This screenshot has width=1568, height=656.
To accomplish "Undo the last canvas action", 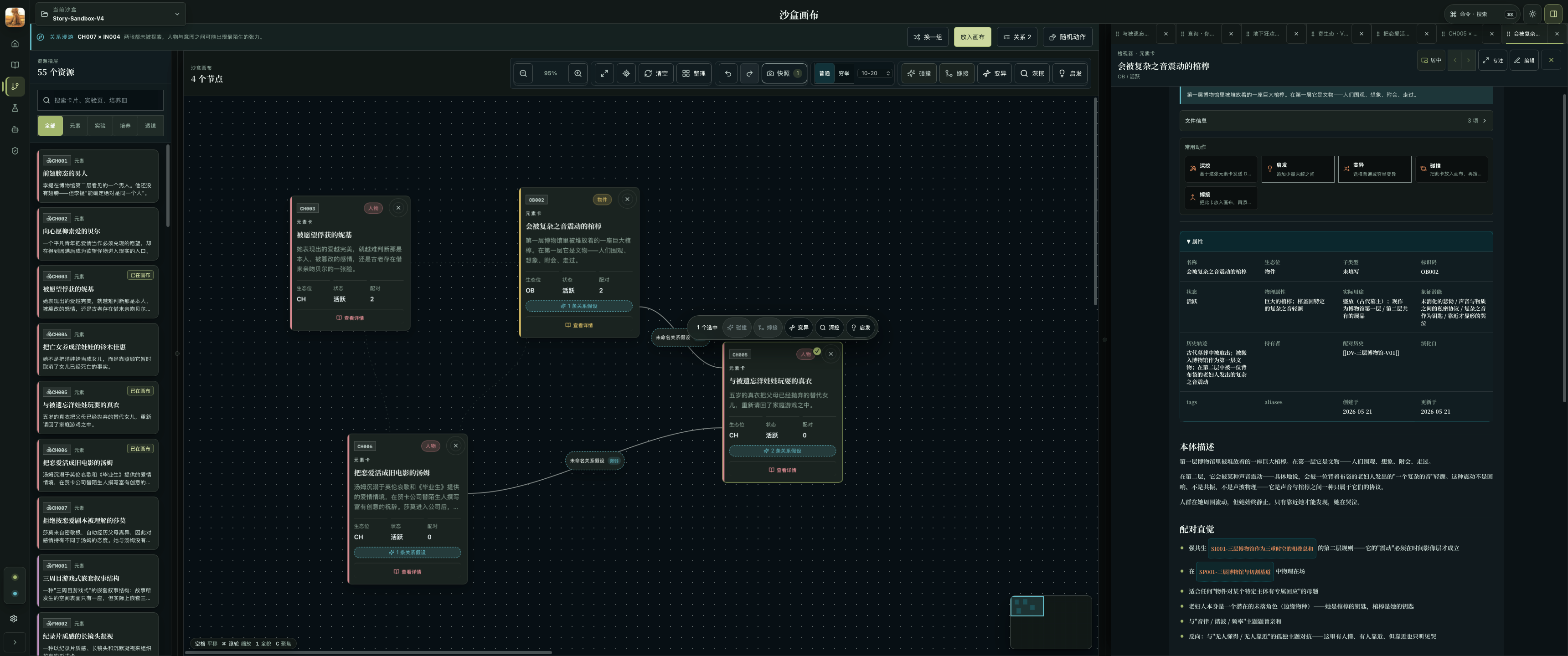I will click(728, 74).
